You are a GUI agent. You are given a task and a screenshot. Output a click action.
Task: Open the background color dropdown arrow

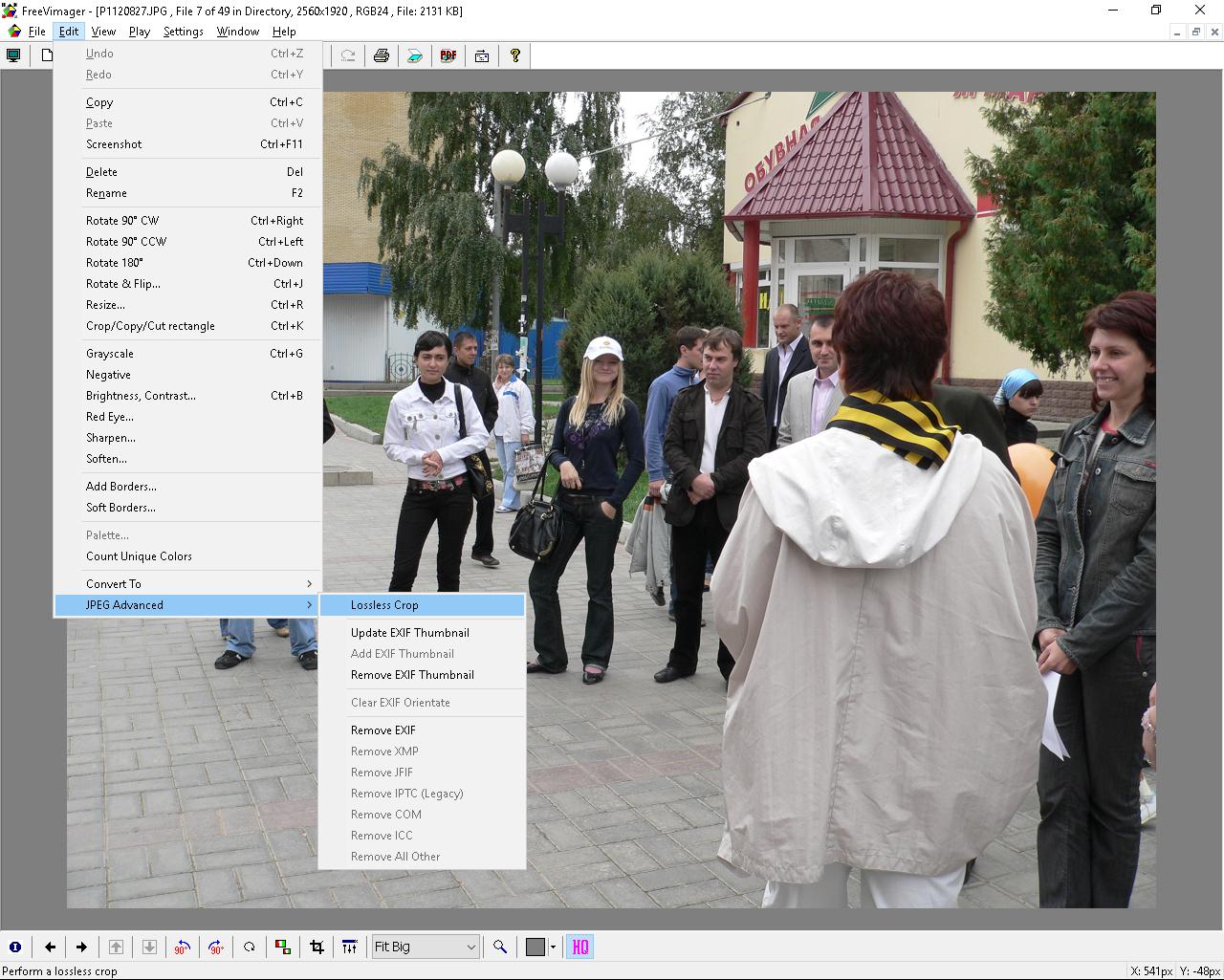pos(553,947)
